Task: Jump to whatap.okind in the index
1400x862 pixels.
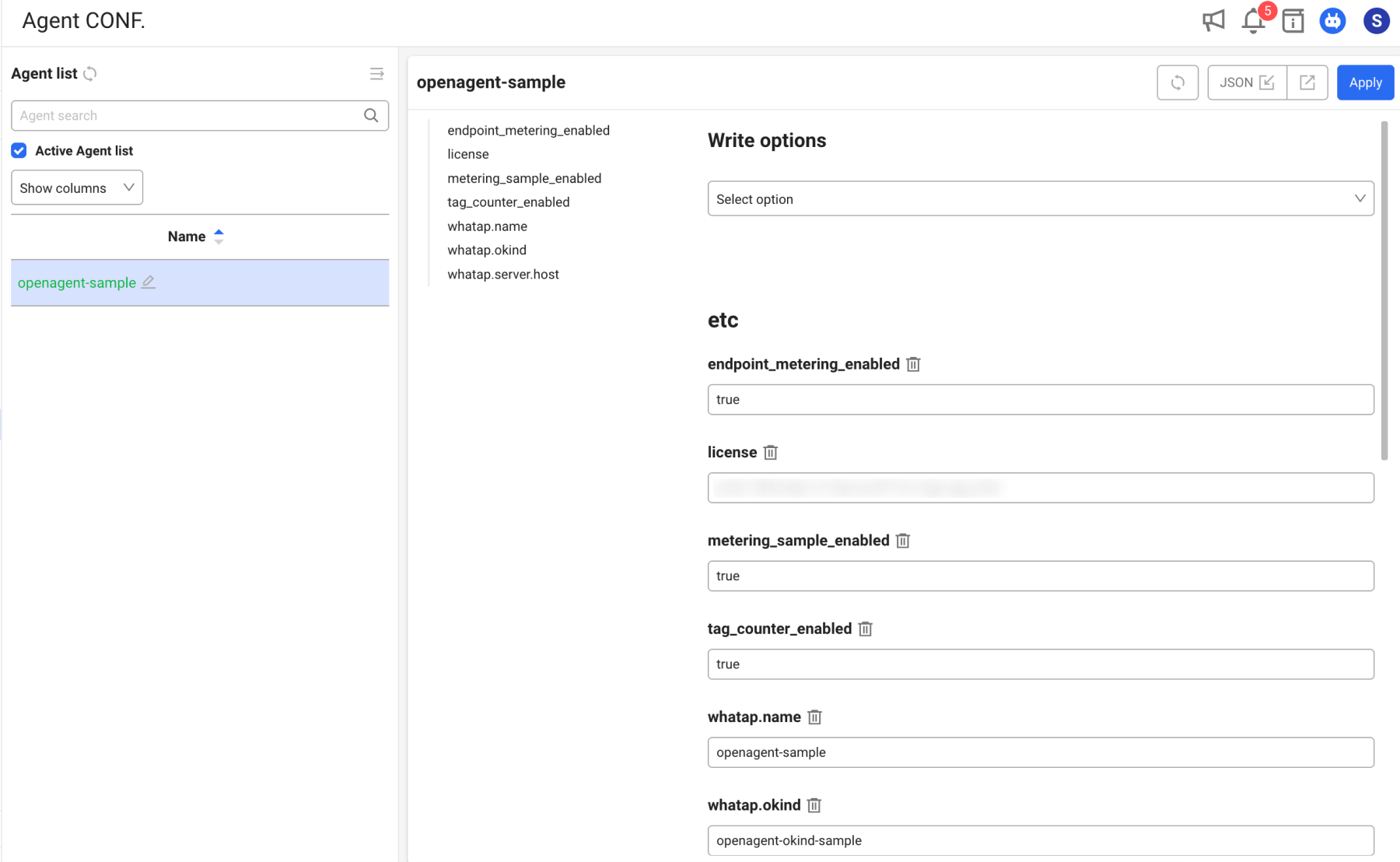Action: tap(487, 251)
